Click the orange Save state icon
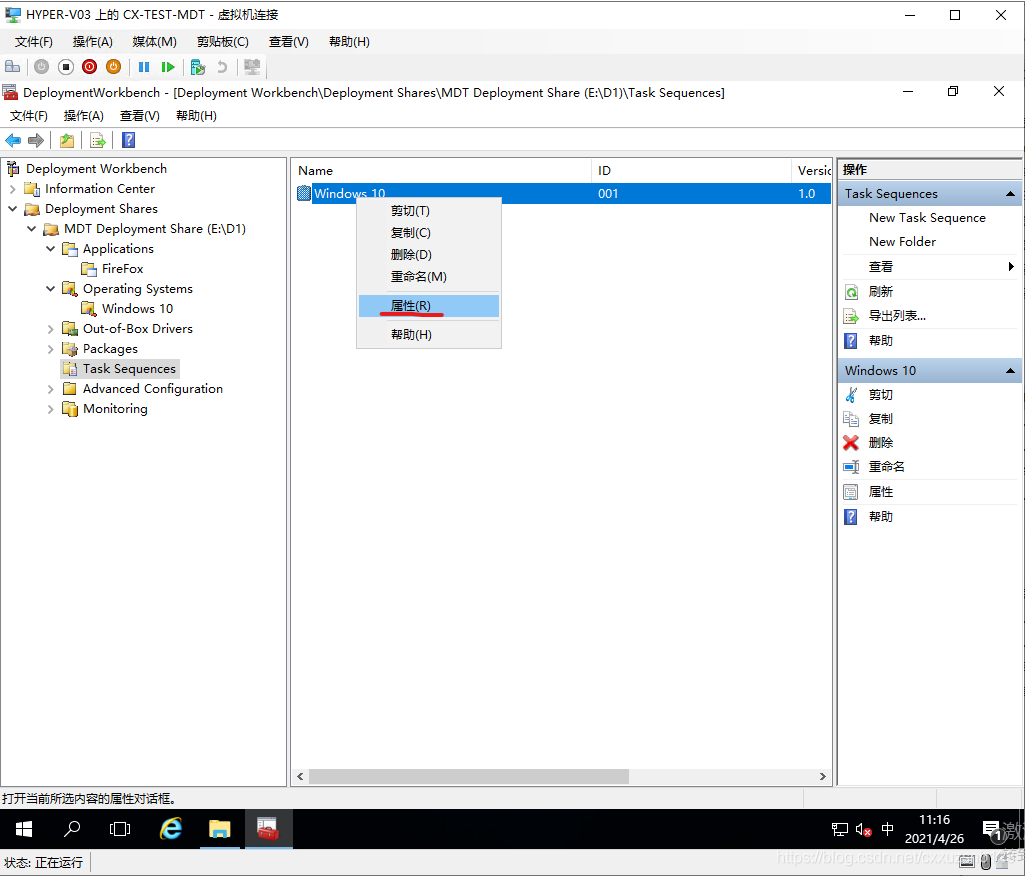Screen dimensions: 1025x876 [113, 67]
